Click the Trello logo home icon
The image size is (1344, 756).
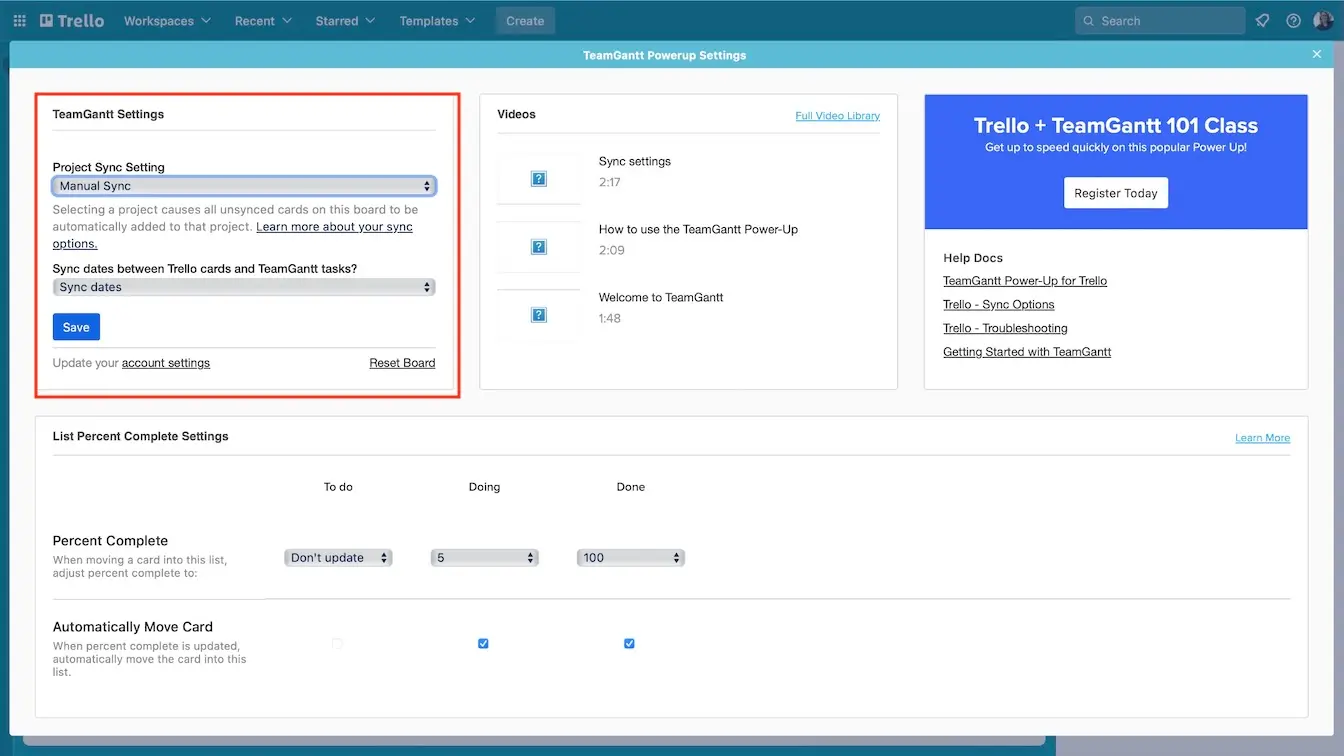(72, 21)
